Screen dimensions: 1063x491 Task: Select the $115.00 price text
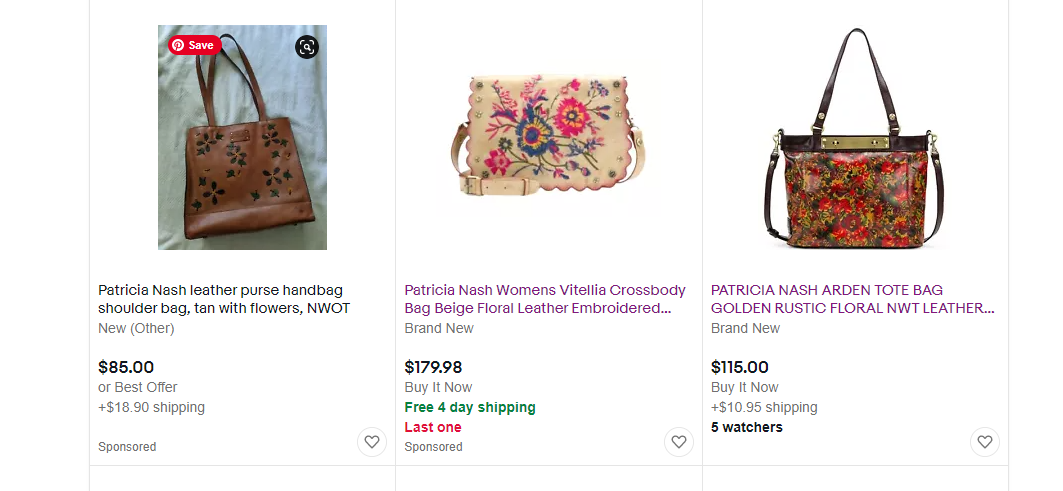pyautogui.click(x=740, y=367)
